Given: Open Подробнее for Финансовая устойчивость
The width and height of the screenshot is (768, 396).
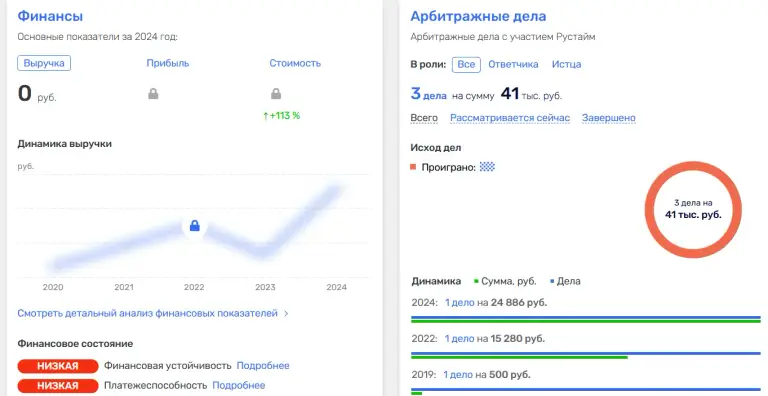Looking at the screenshot, I should pyautogui.click(x=263, y=366).
